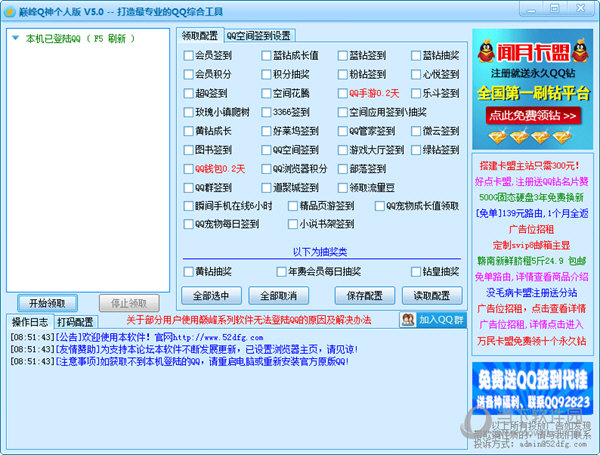The width and height of the screenshot is (600, 455).
Task: Tick the QQ管家签到 checkbox
Action: click(x=342, y=131)
